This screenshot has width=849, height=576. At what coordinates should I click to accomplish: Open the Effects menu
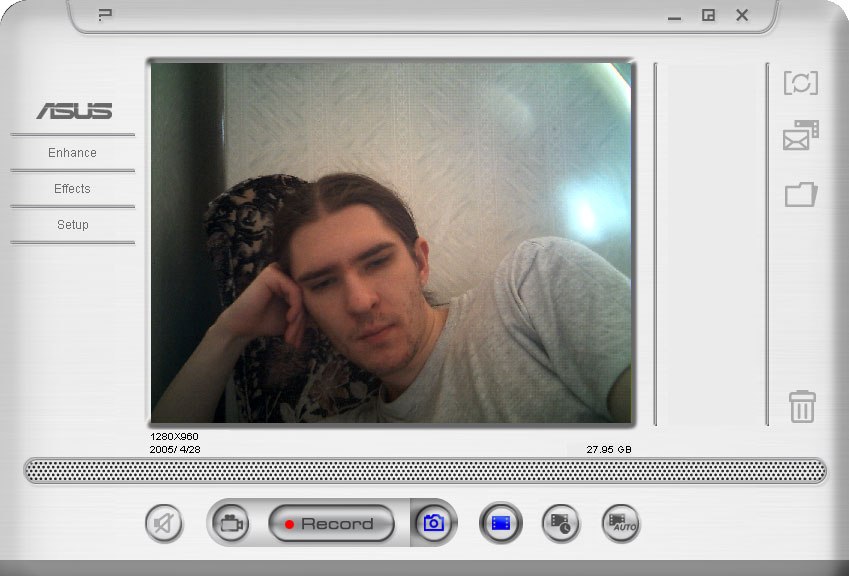point(72,189)
